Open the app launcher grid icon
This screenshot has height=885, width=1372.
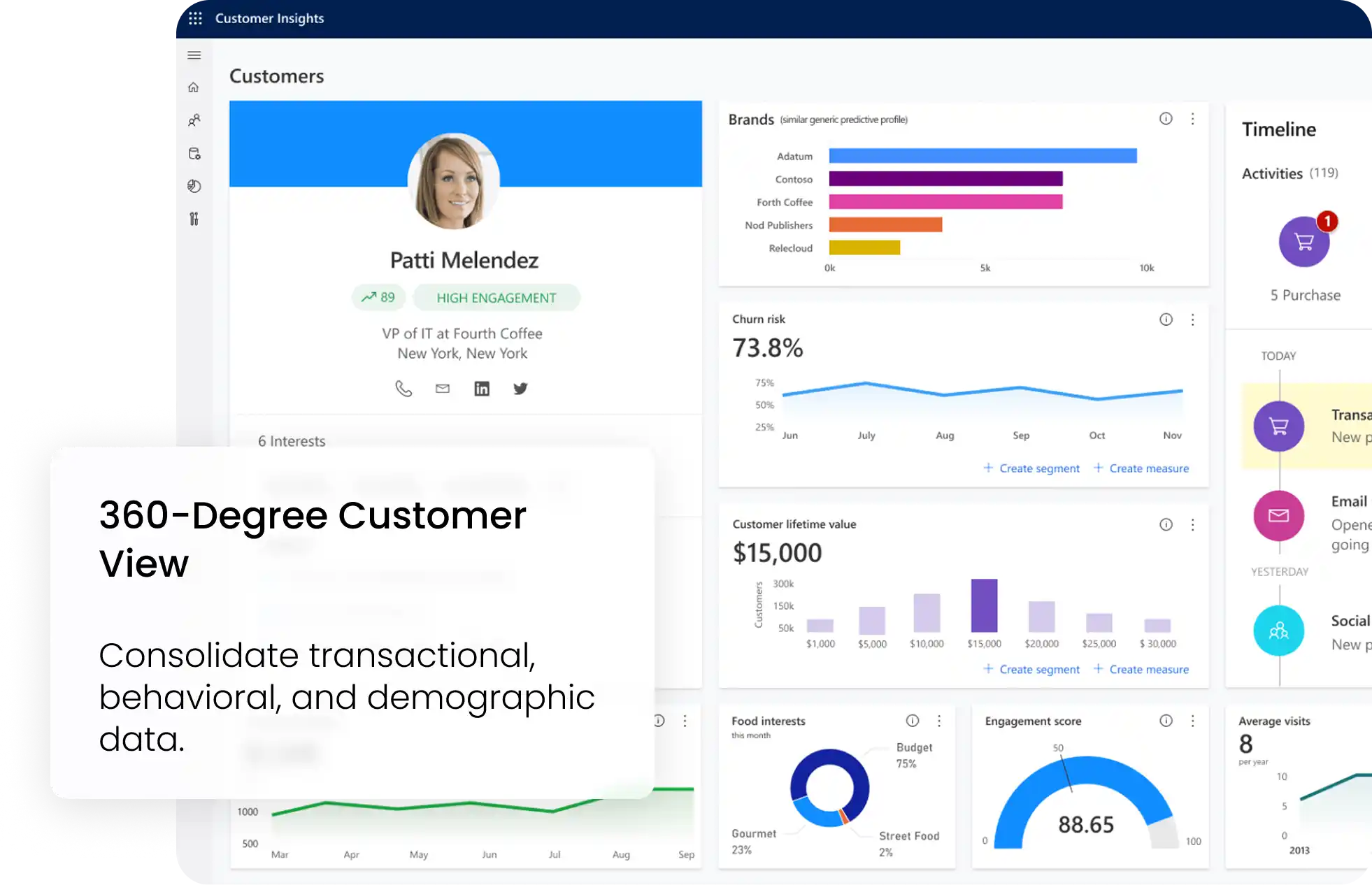(196, 18)
